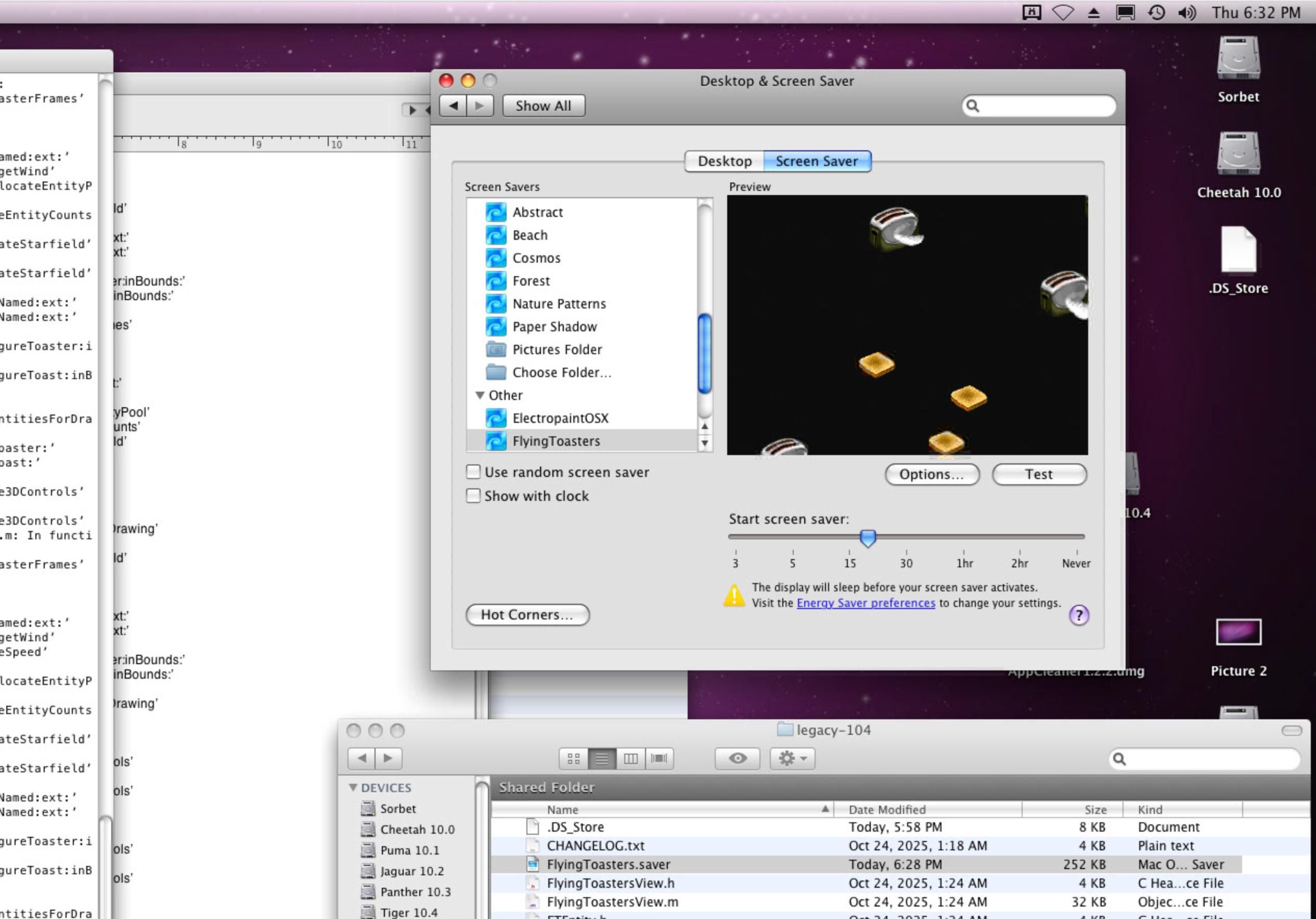This screenshot has height=919, width=1316.
Task: Switch Finder to icon view
Action: 573,759
